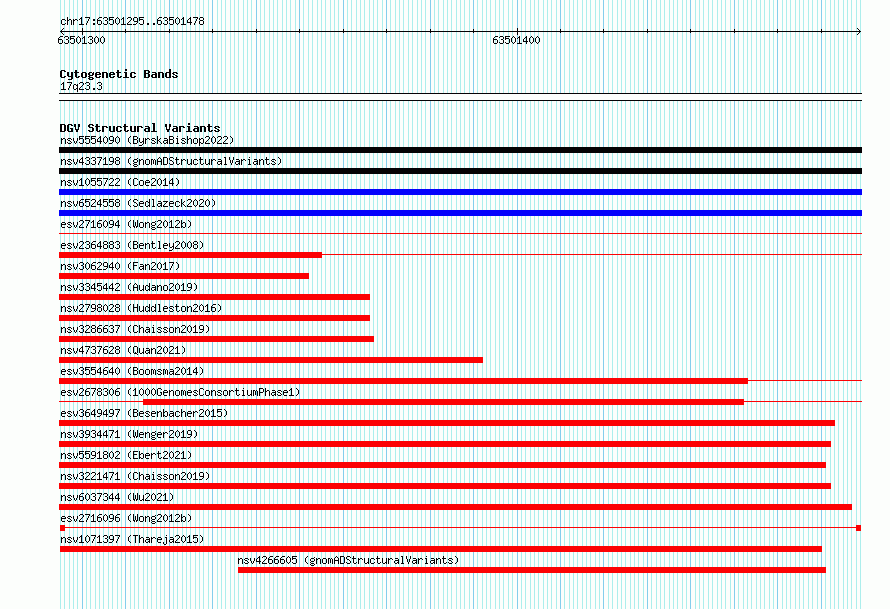Image resolution: width=890 pixels, height=609 pixels.
Task: Open the esv2716096 (Wong2012b) label
Action: point(126,518)
